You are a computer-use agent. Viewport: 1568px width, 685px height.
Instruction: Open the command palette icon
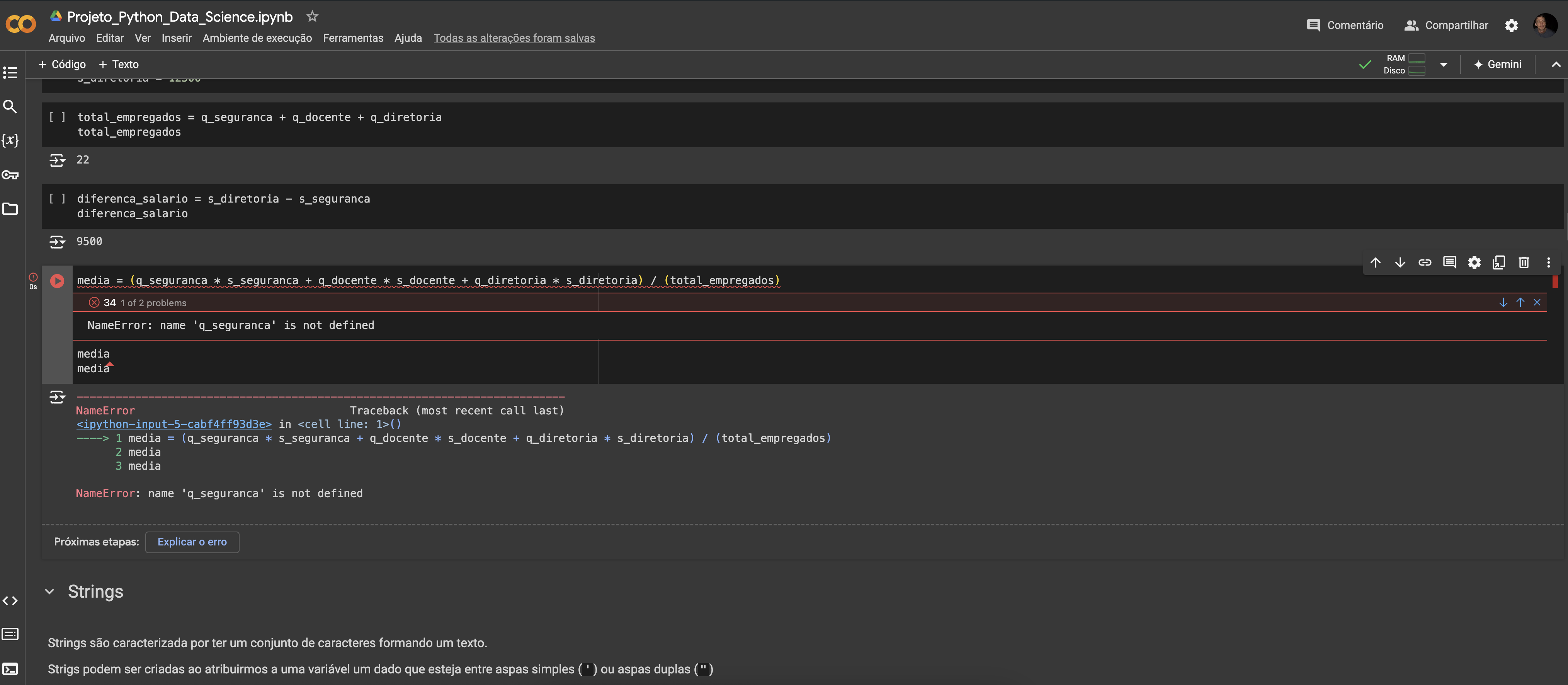[10, 634]
